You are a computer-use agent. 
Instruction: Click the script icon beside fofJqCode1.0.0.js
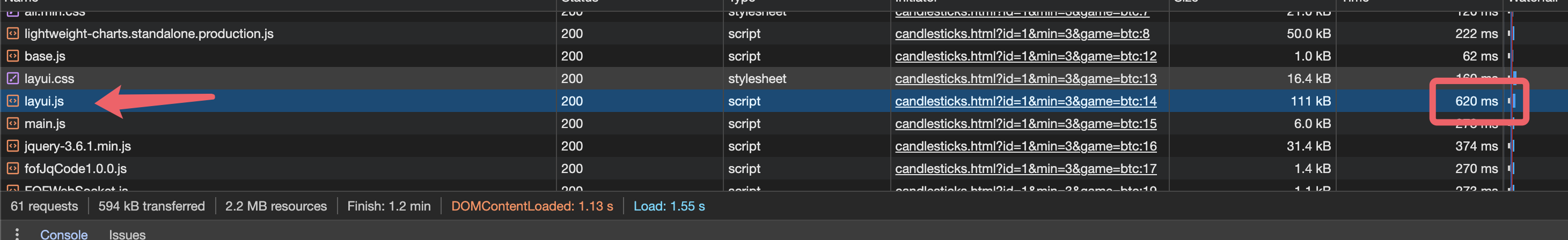click(x=13, y=168)
